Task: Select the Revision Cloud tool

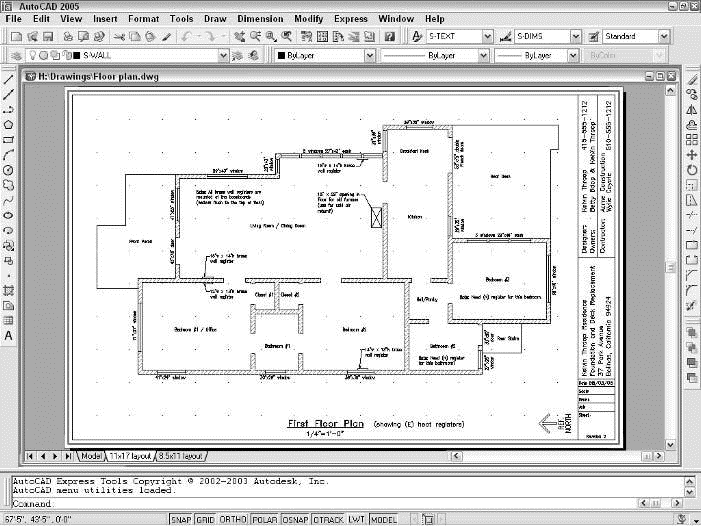Action: click(8, 185)
